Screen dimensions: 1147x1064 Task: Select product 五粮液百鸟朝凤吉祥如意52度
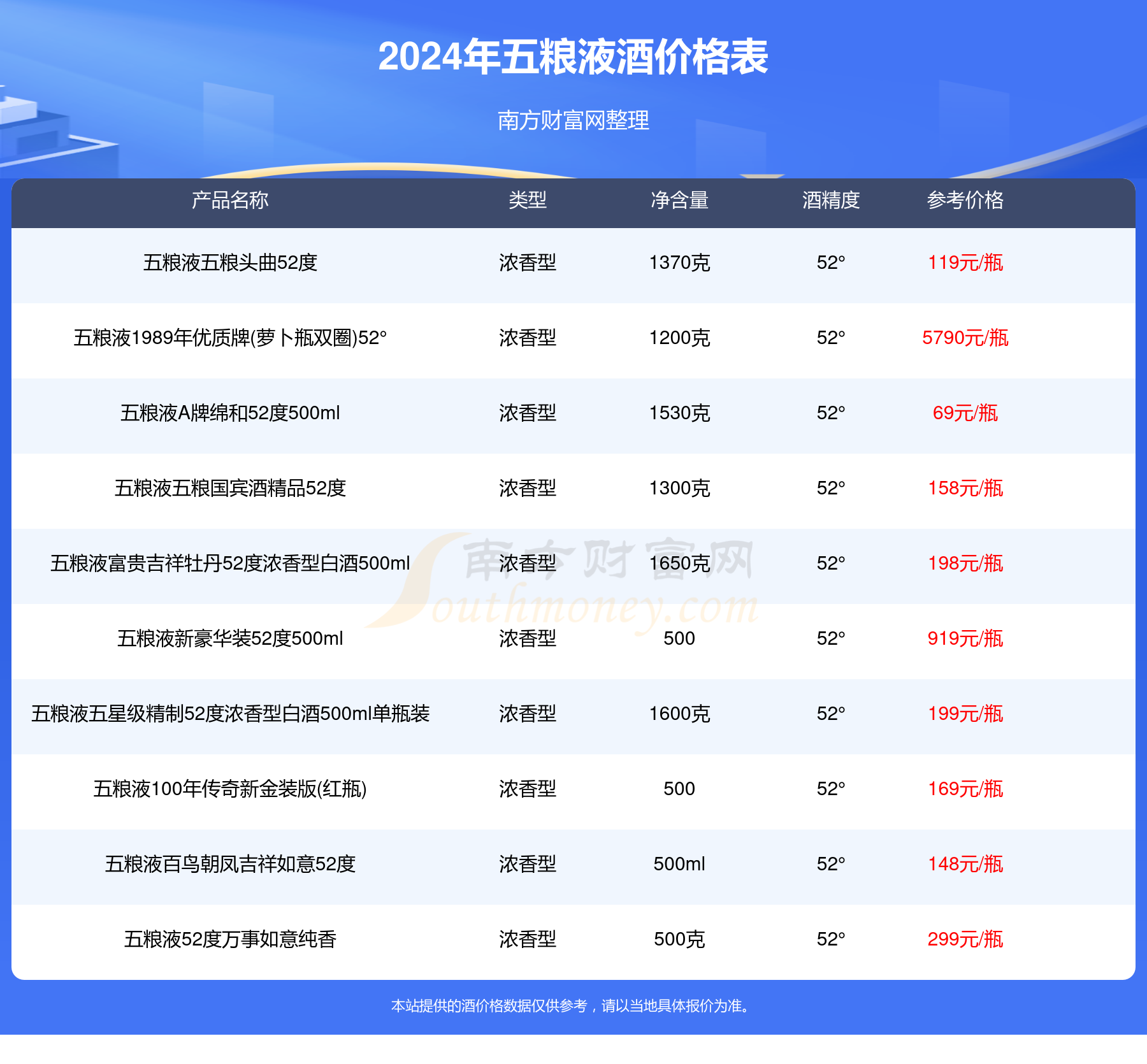point(230,864)
